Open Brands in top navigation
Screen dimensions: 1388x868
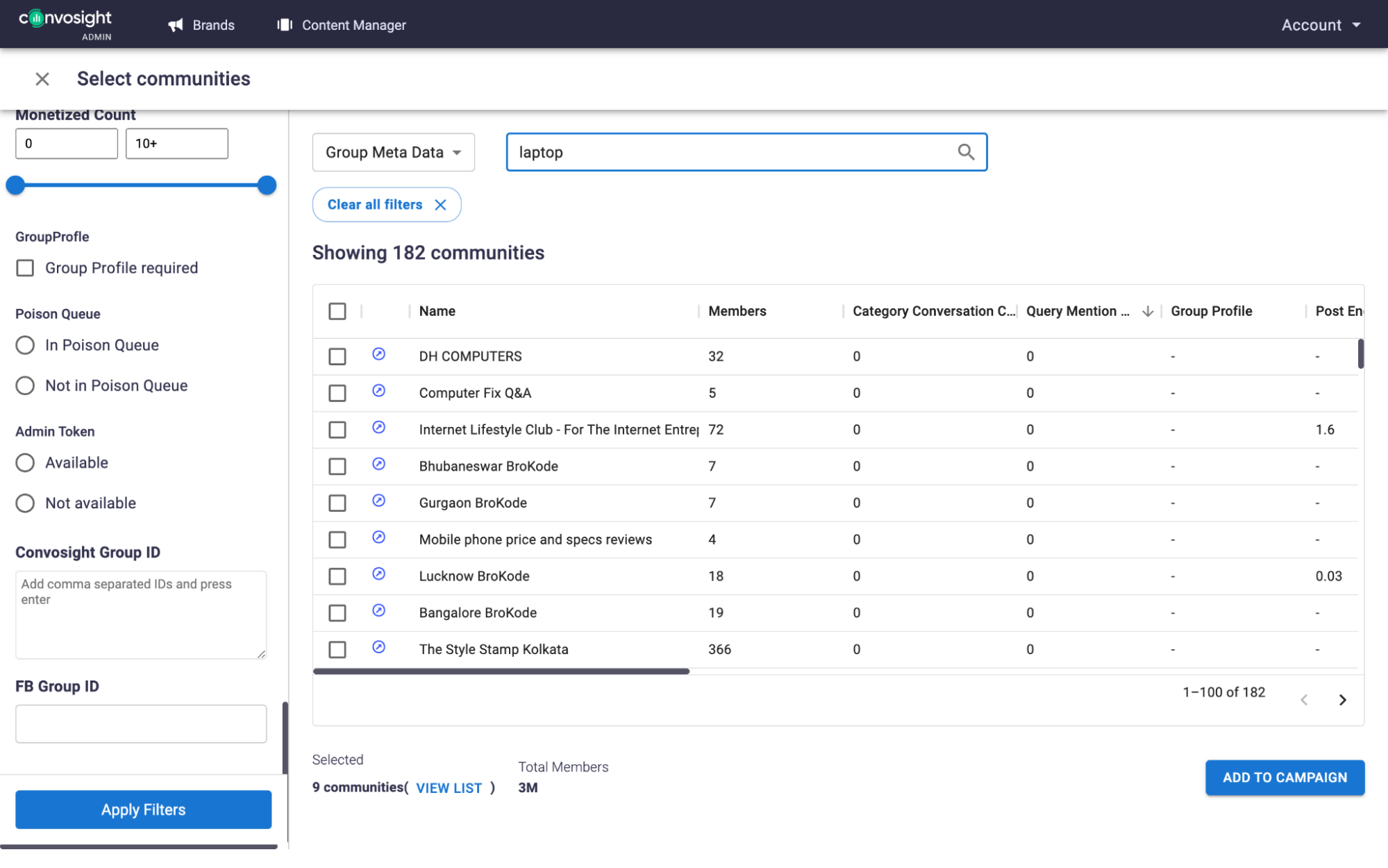[x=201, y=25]
